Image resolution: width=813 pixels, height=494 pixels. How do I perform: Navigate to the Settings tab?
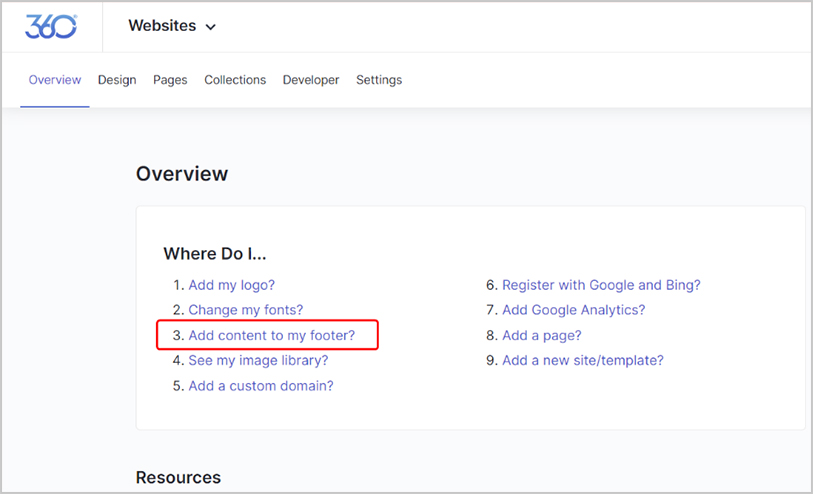(x=379, y=80)
